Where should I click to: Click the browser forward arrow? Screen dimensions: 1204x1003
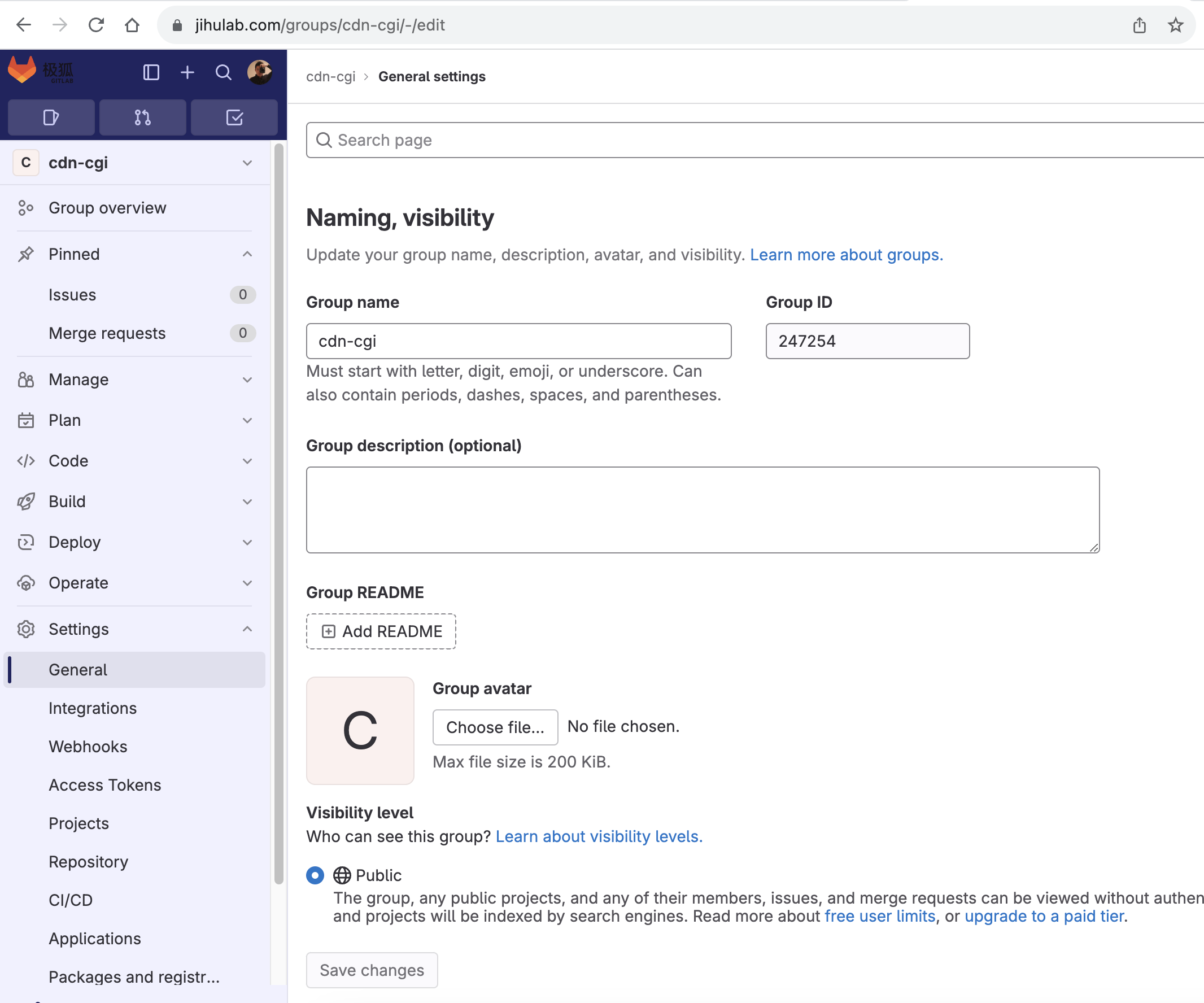click(60, 25)
